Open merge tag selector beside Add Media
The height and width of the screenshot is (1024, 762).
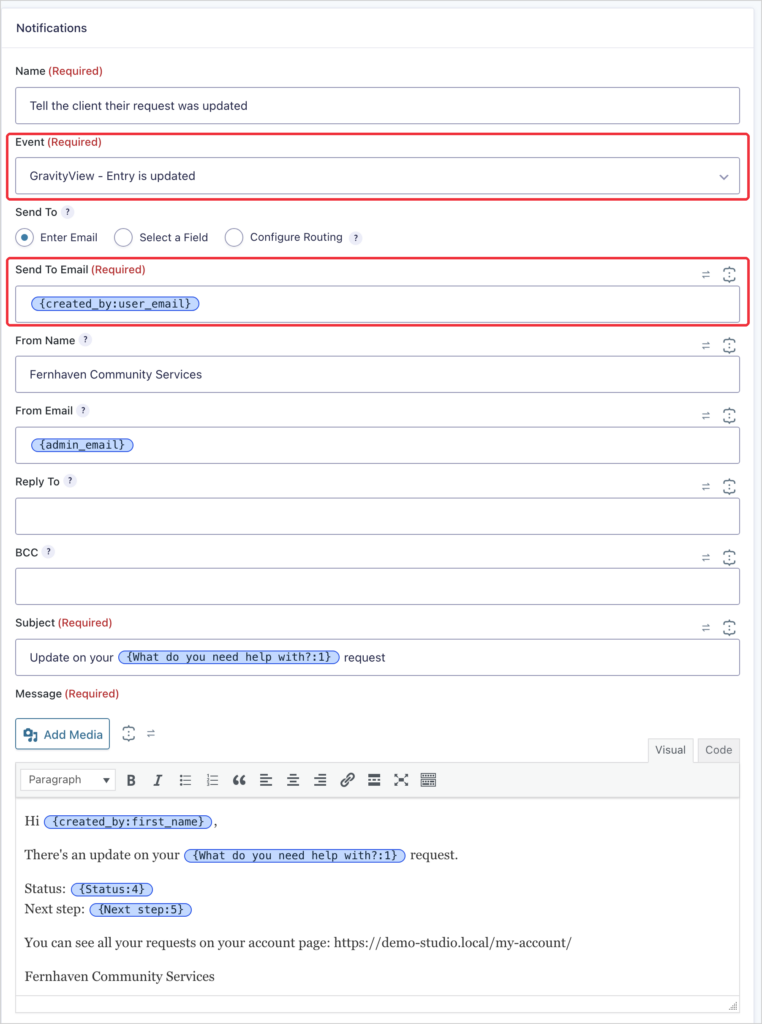click(129, 733)
